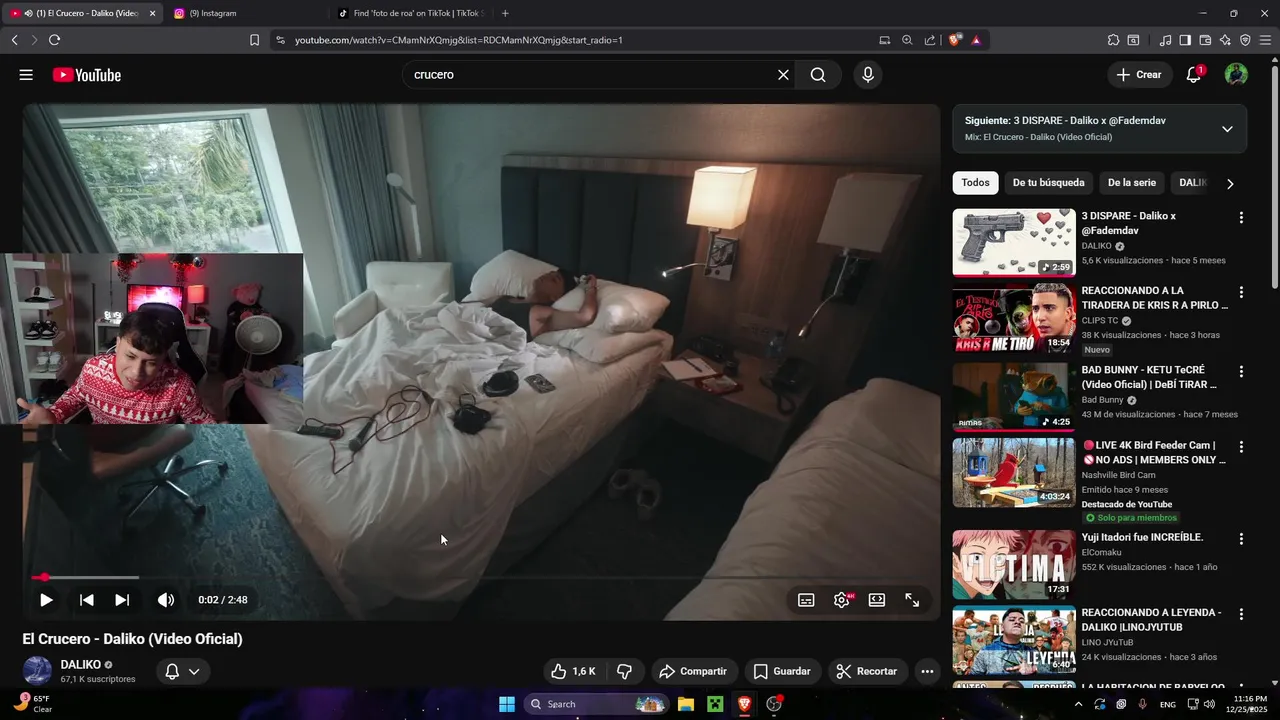Open the DALIKO channel avatar
This screenshot has width=1280, height=720.
click(37, 671)
